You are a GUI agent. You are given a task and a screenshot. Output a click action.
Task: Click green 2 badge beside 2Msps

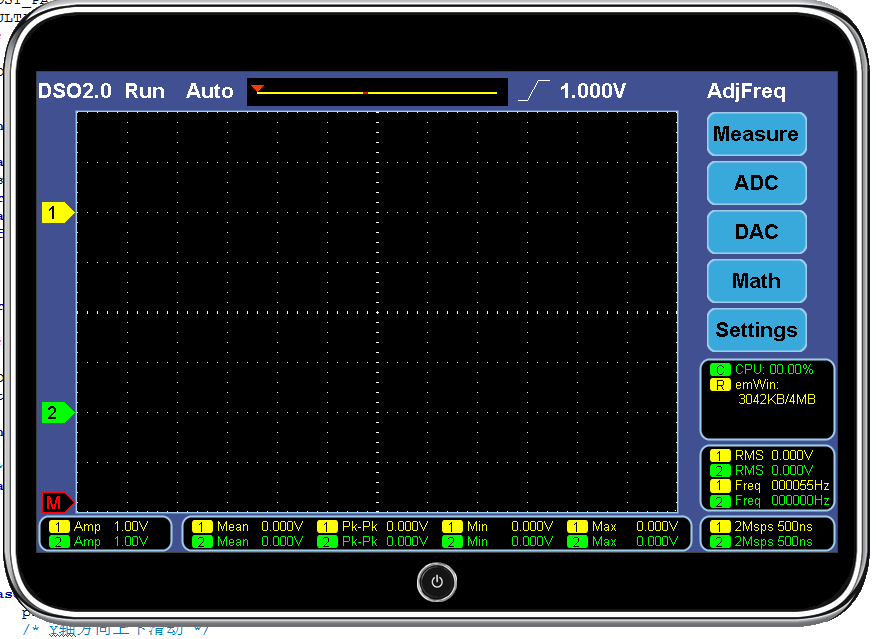[720, 542]
